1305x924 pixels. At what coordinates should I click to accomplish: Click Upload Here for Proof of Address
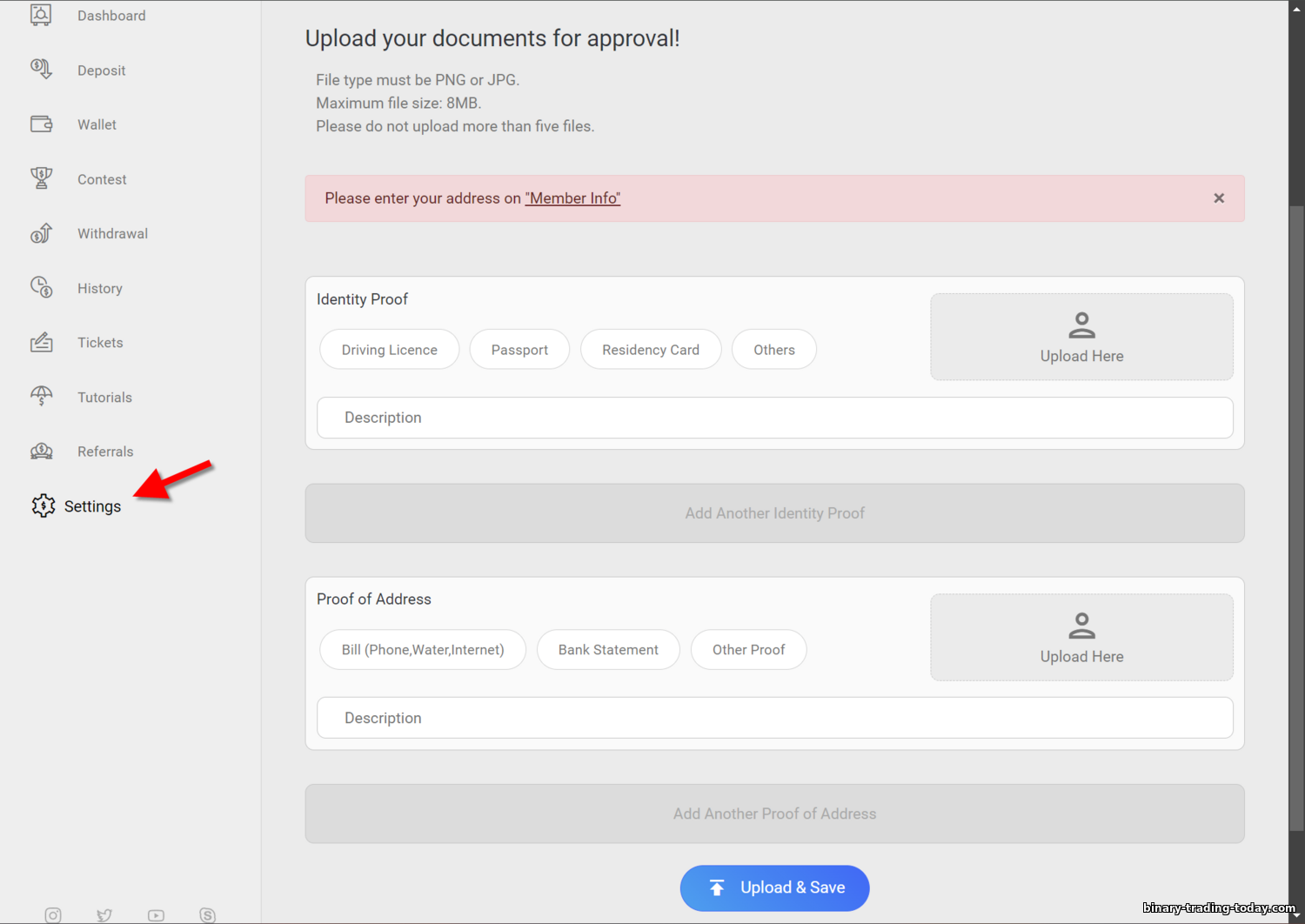coord(1081,638)
